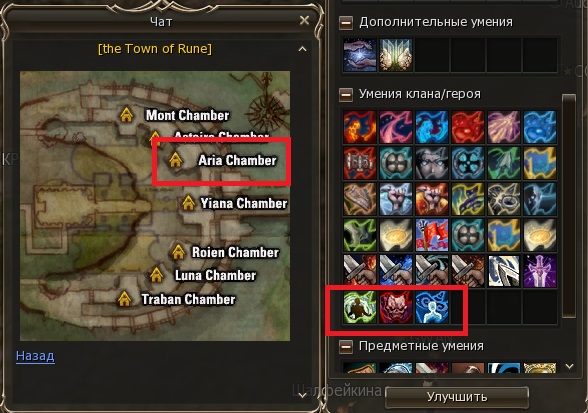Screen dimensions: 588x413
Task: Click the Назад link
Action: point(35,356)
